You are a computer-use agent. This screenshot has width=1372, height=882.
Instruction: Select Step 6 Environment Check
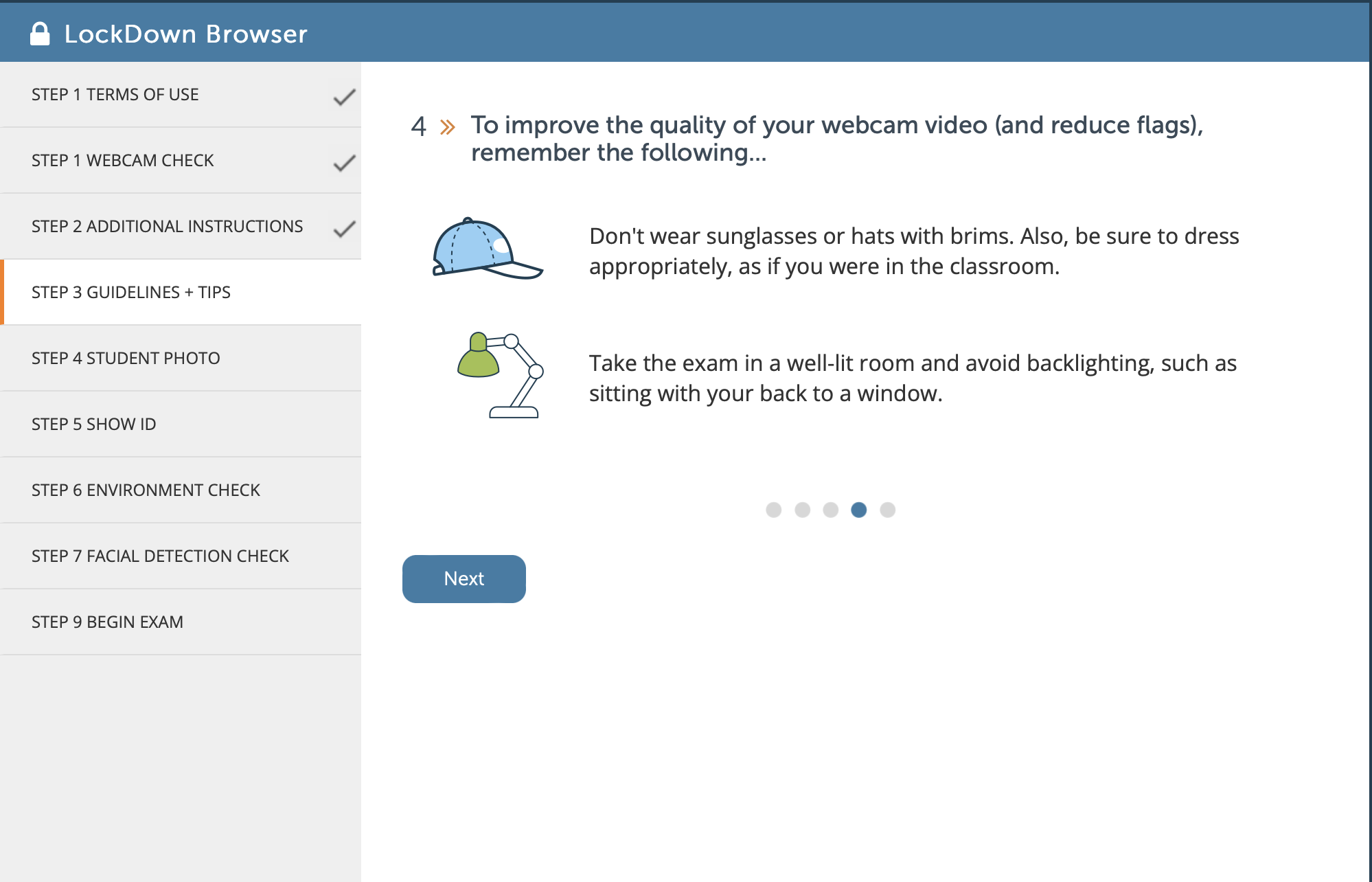[x=181, y=490]
